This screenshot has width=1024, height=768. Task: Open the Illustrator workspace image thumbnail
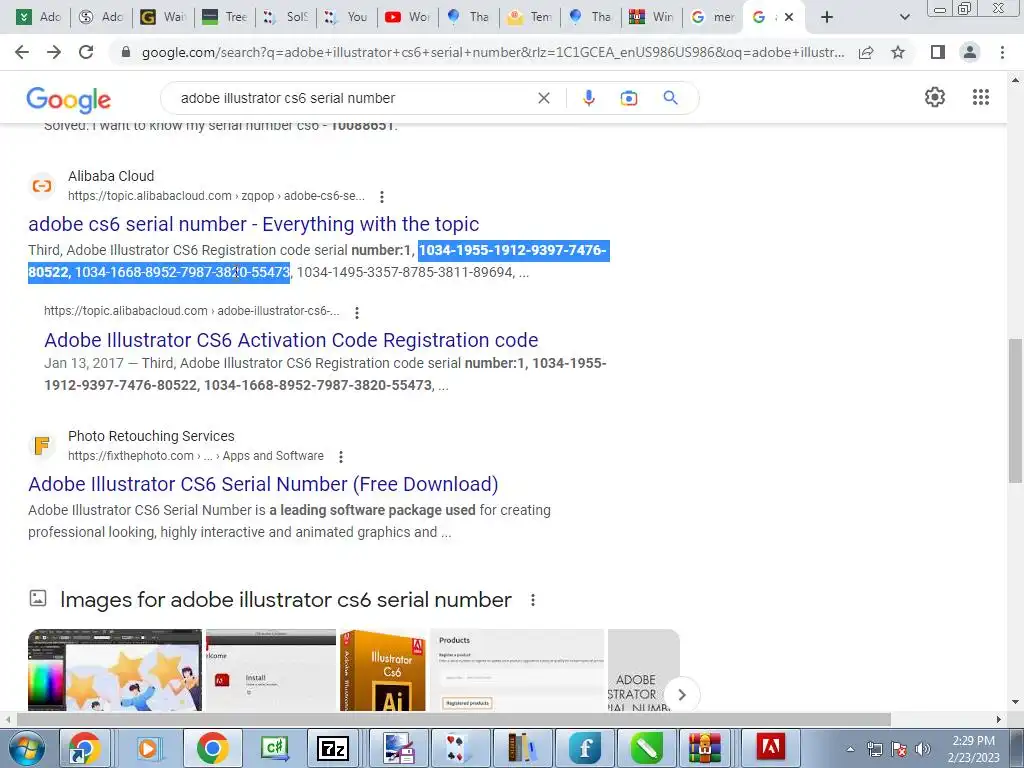coord(115,670)
